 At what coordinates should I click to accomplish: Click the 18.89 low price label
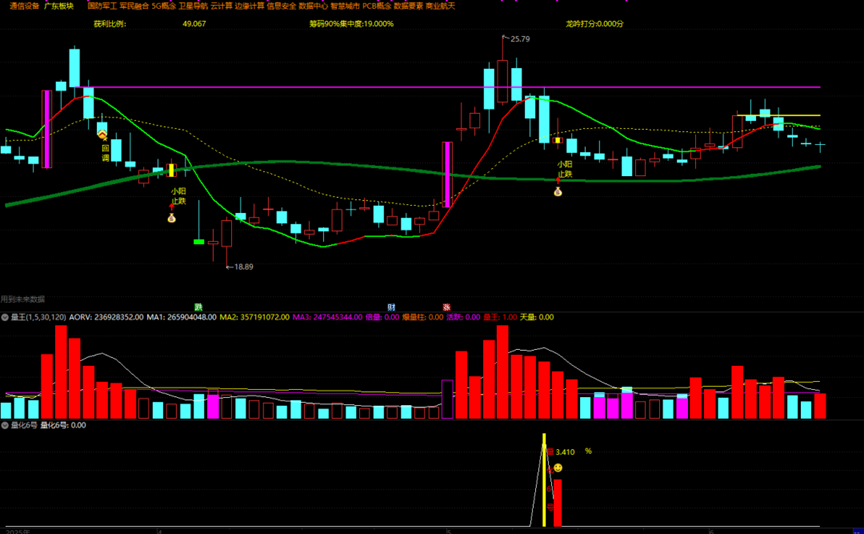[241, 267]
